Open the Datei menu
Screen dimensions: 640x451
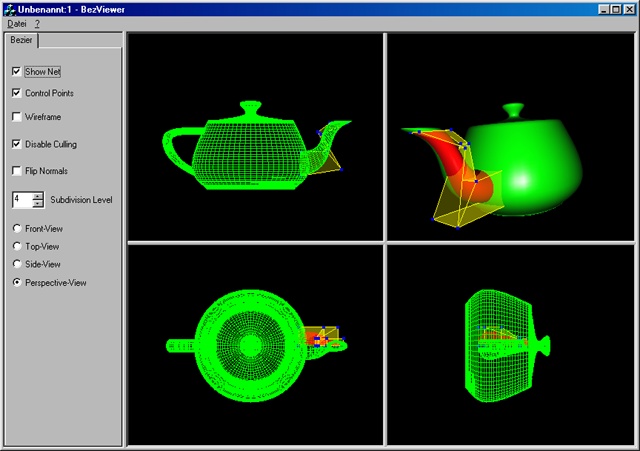pyautogui.click(x=17, y=24)
